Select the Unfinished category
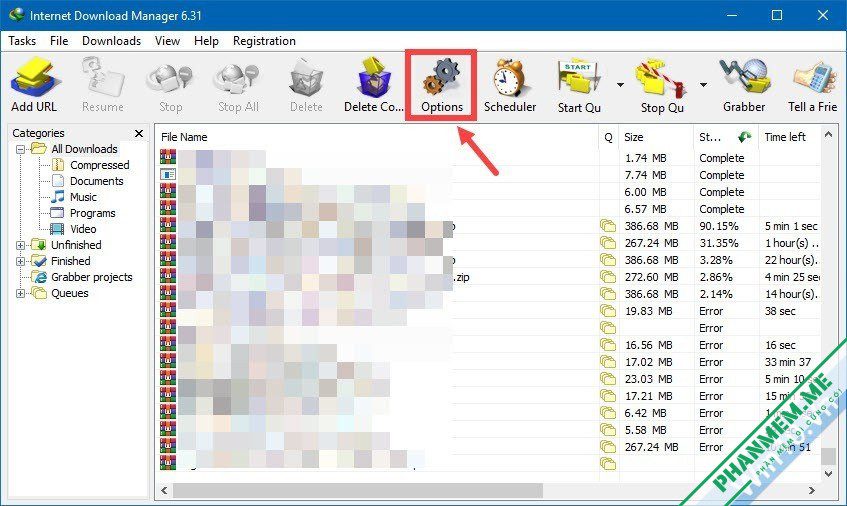 tap(76, 245)
